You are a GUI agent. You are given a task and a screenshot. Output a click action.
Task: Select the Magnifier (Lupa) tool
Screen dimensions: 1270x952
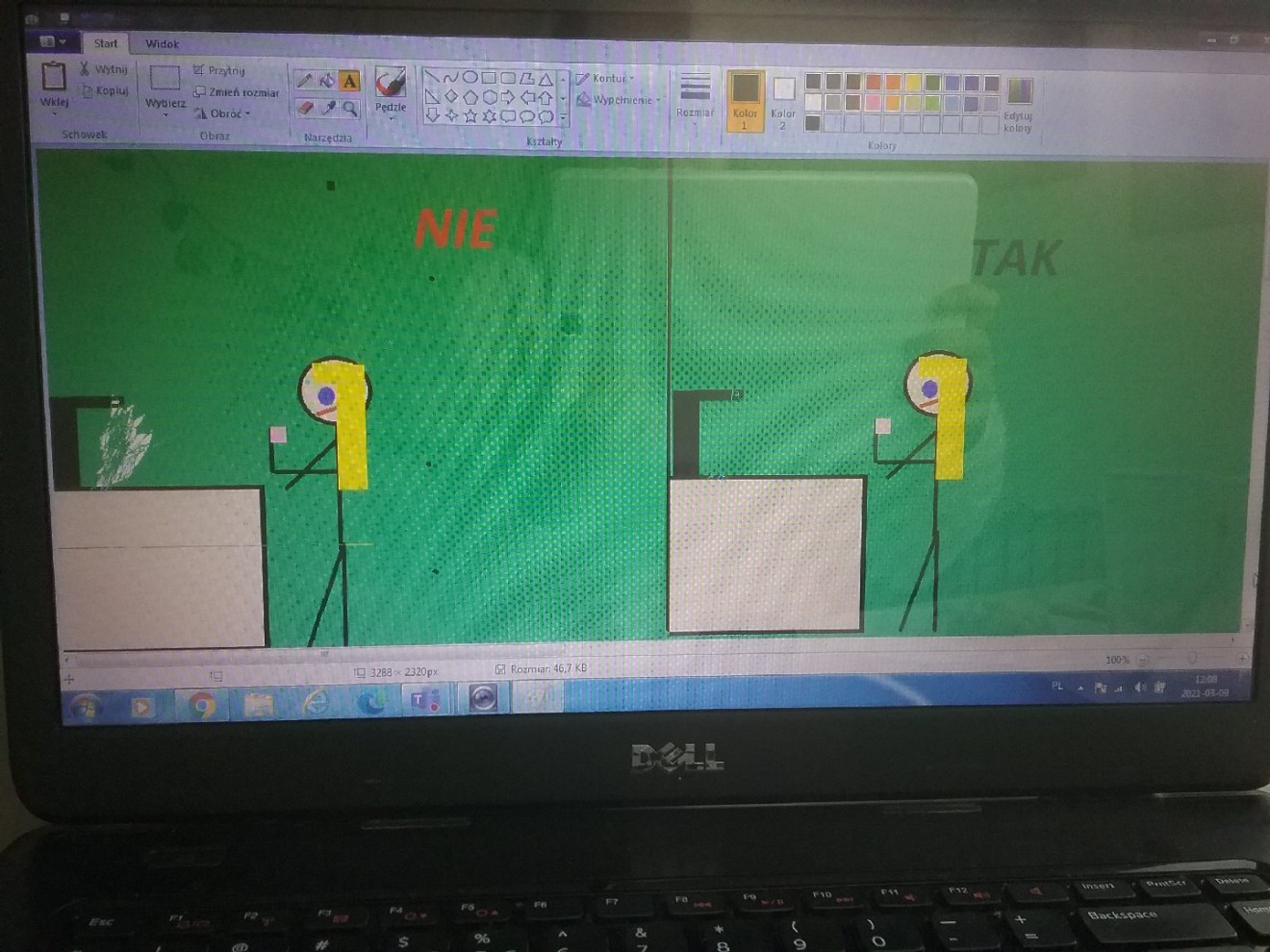[350, 108]
